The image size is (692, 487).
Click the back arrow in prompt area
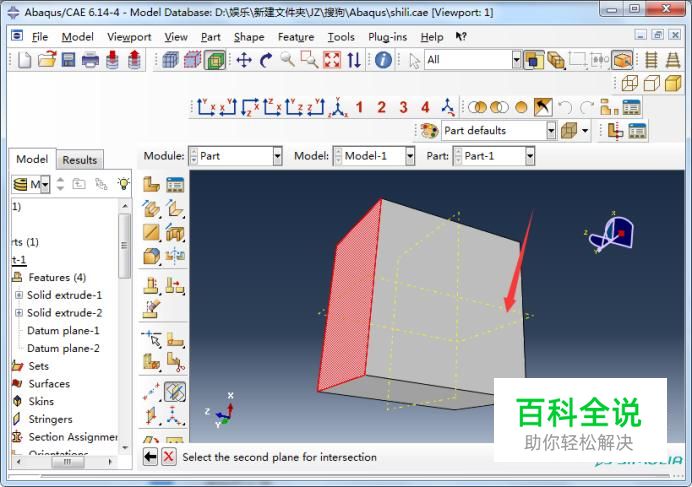point(150,457)
